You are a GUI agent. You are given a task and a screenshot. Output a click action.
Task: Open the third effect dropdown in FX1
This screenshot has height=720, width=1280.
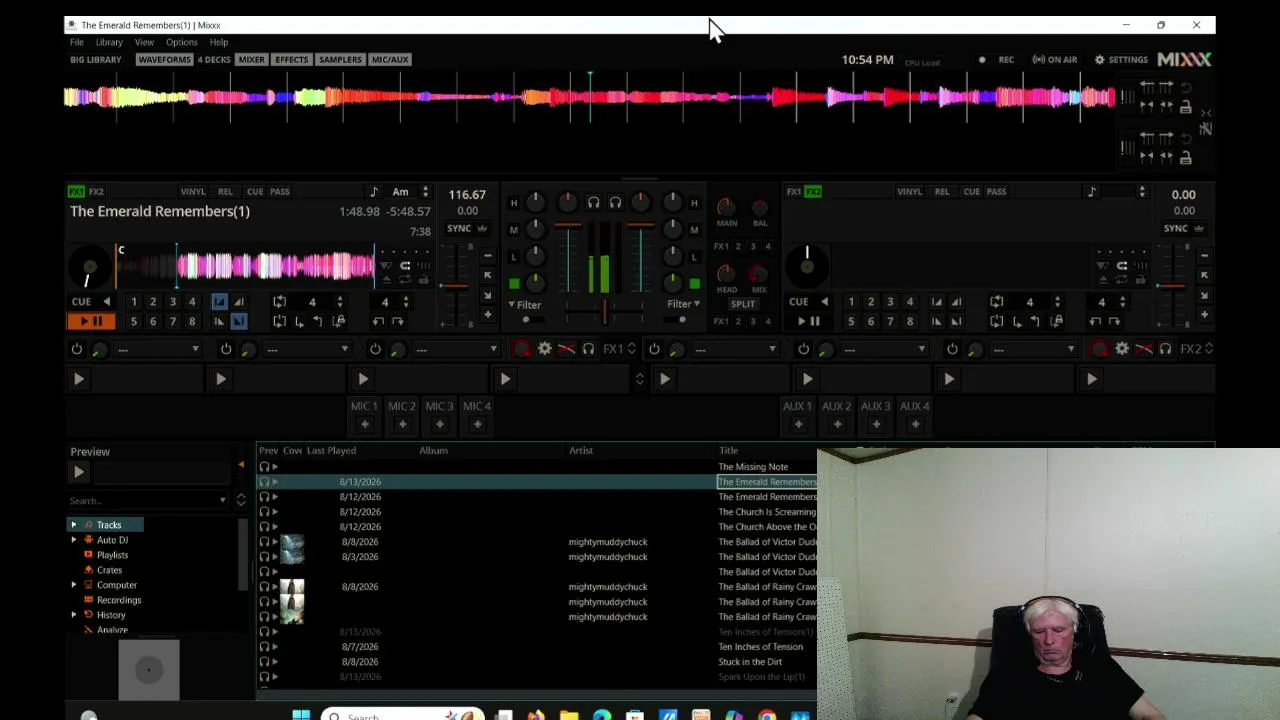[x=456, y=349]
